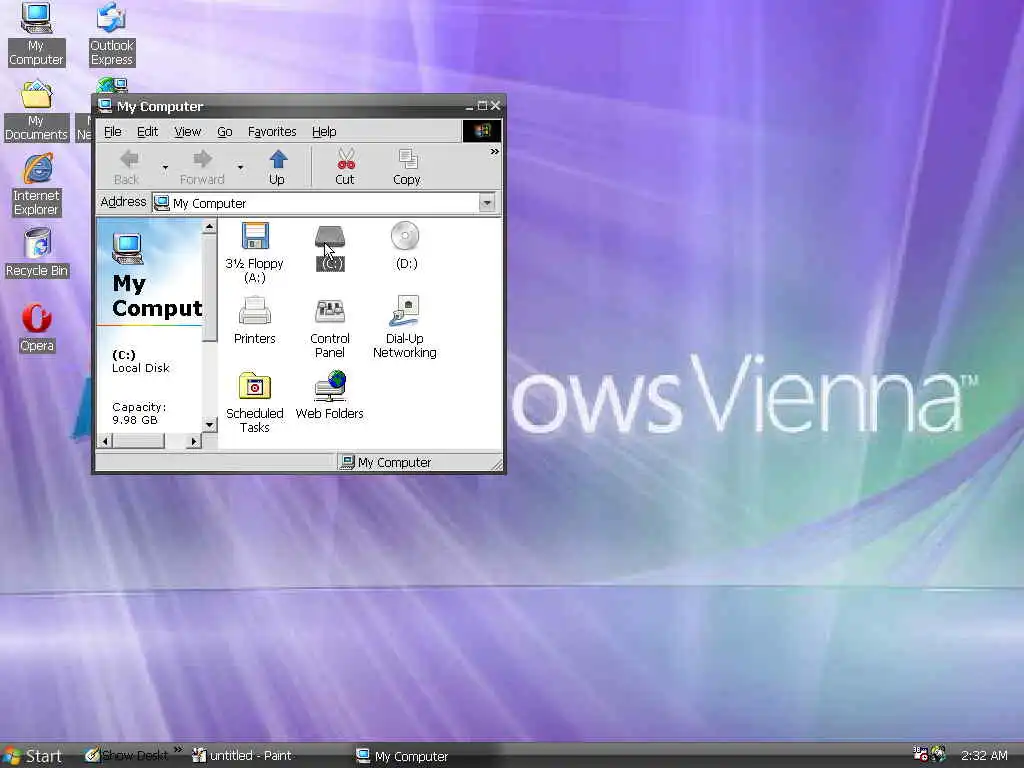The width and height of the screenshot is (1024, 768).
Task: Click the Back toolbar button
Action: click(127, 167)
